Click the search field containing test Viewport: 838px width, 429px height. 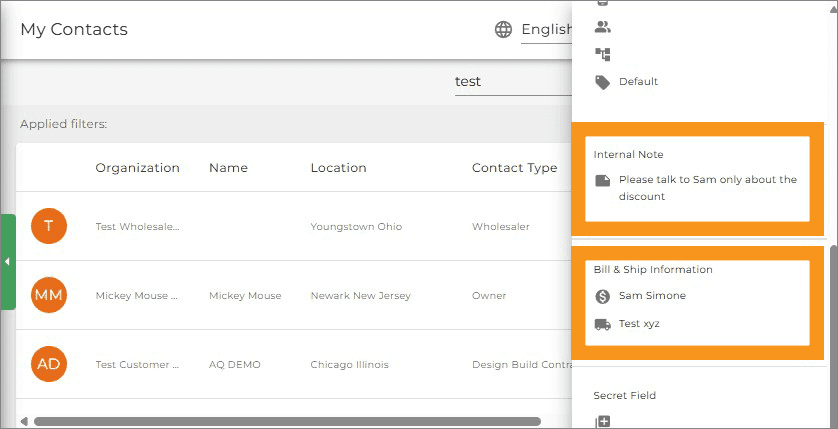pyautogui.click(x=513, y=82)
